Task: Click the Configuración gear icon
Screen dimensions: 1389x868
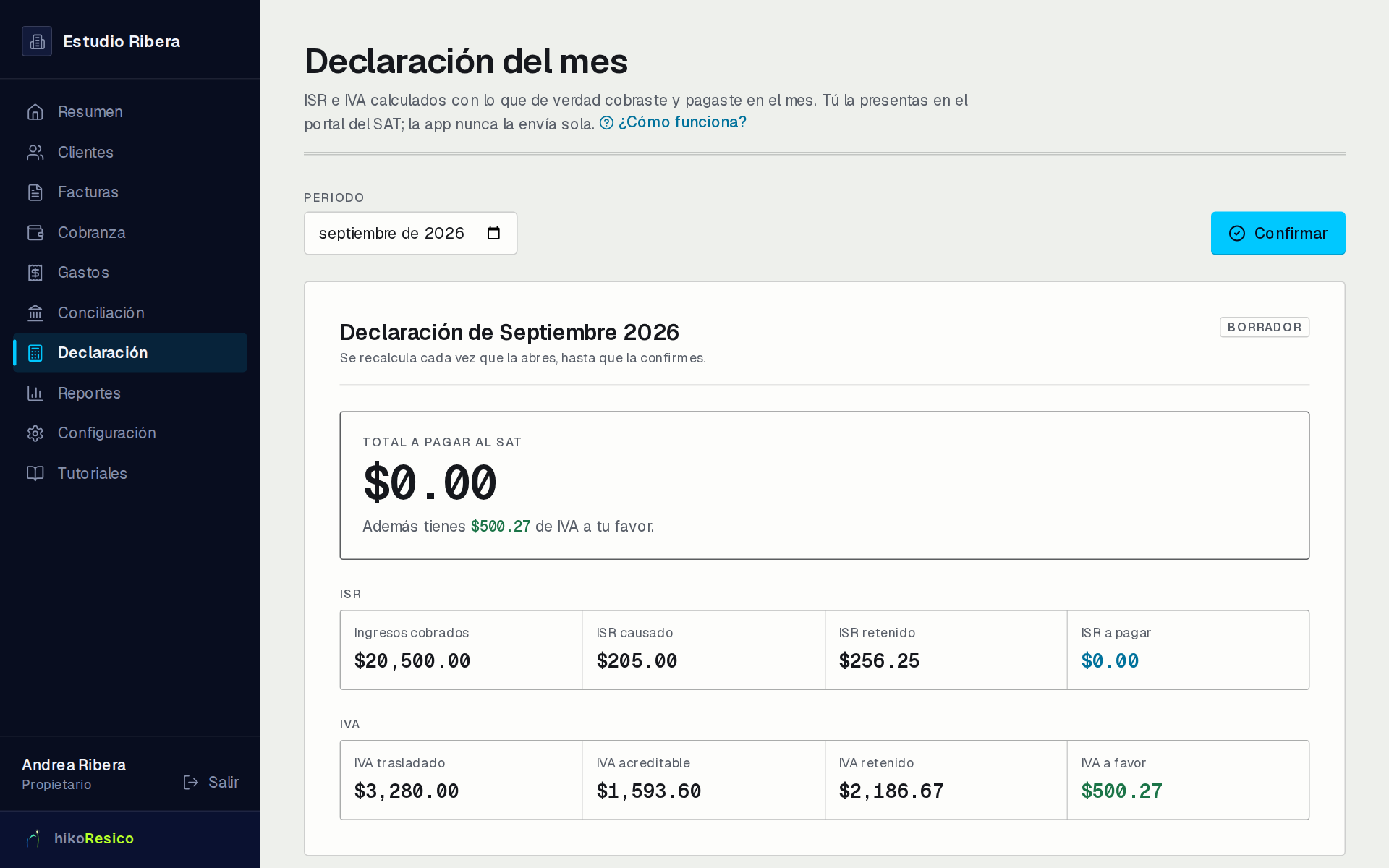Action: 35,433
